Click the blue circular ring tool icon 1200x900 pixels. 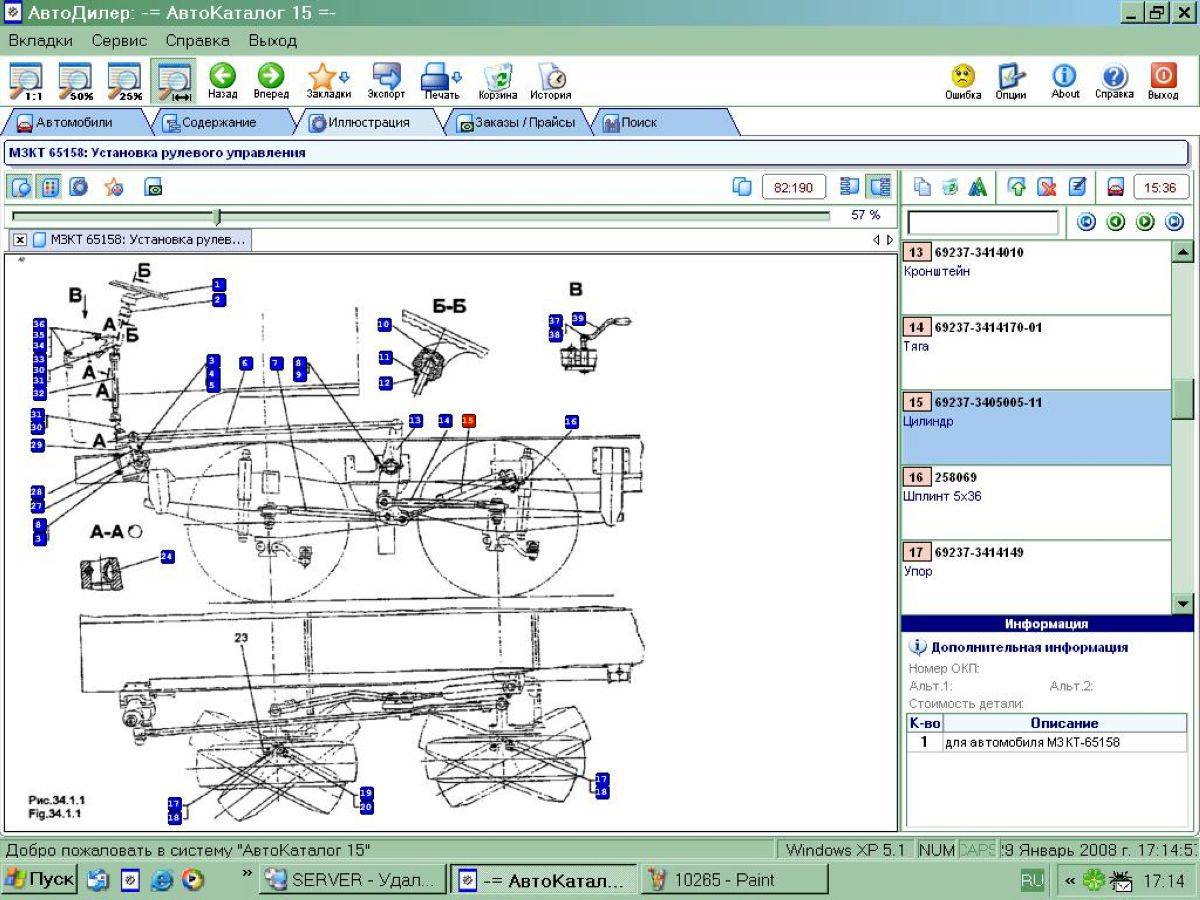tap(79, 187)
